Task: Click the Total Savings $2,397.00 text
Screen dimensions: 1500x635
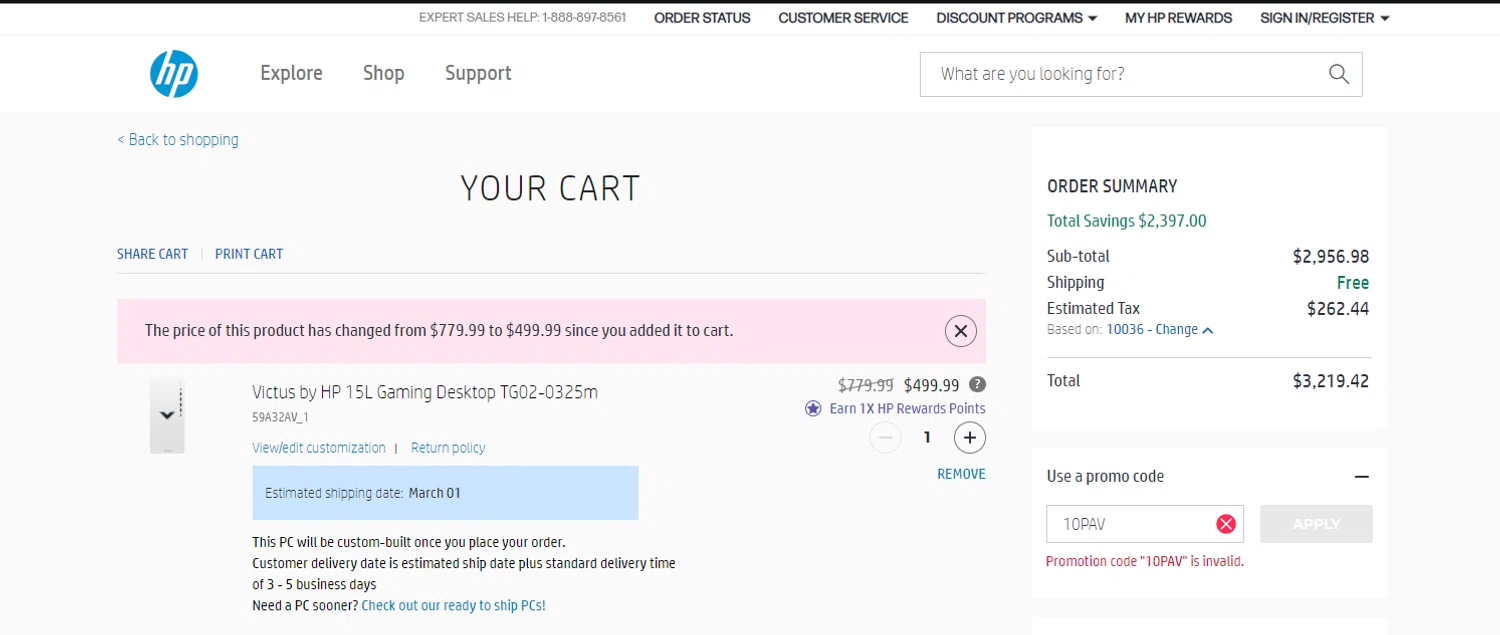Action: coord(1127,221)
